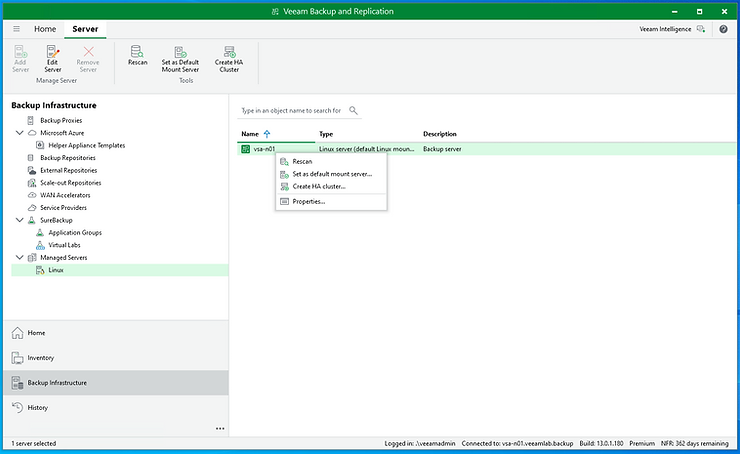
Task: Select External Repositories node
Action: 68,170
